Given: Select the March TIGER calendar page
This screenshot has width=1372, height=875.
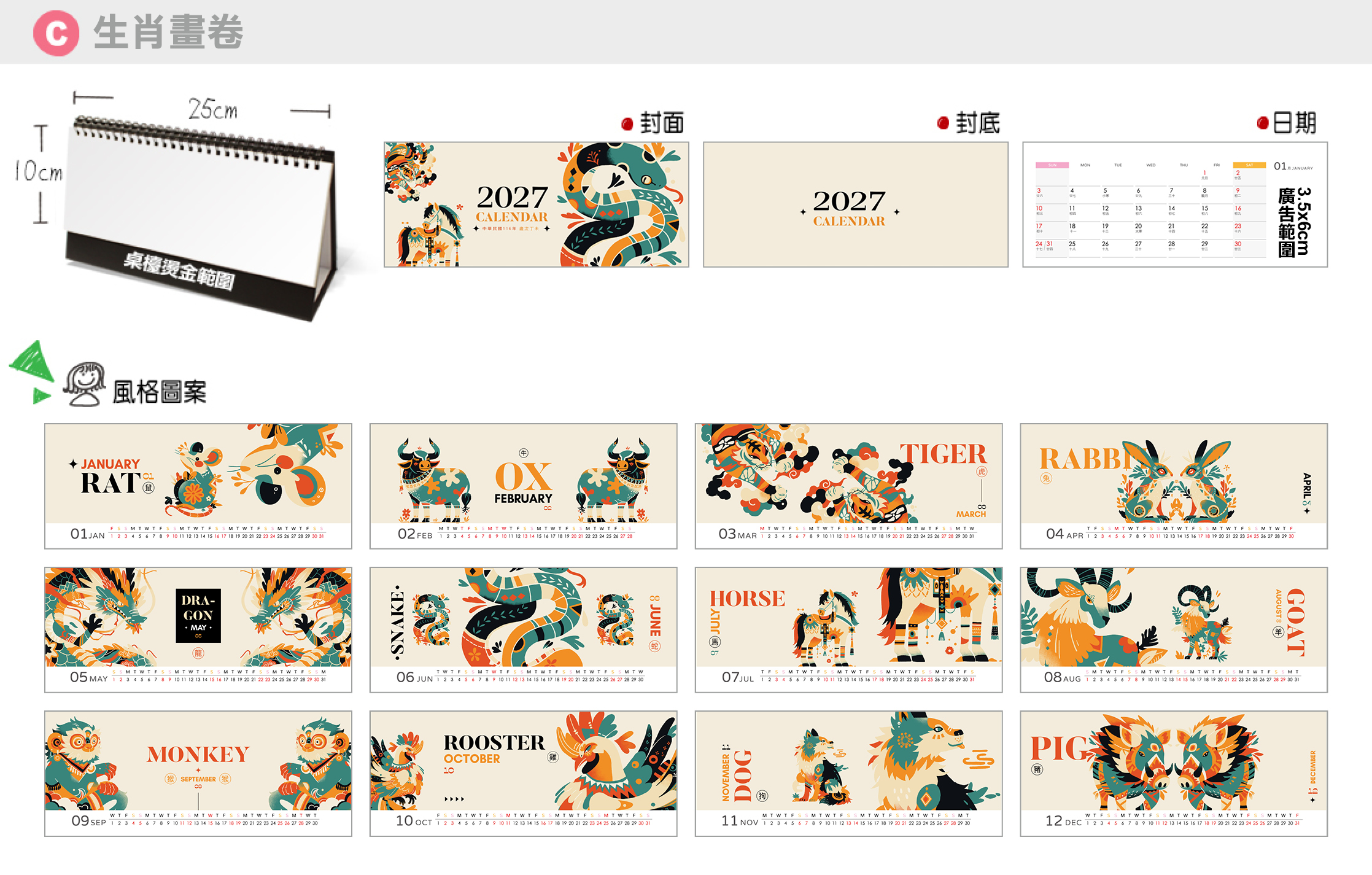Looking at the screenshot, I should (849, 486).
